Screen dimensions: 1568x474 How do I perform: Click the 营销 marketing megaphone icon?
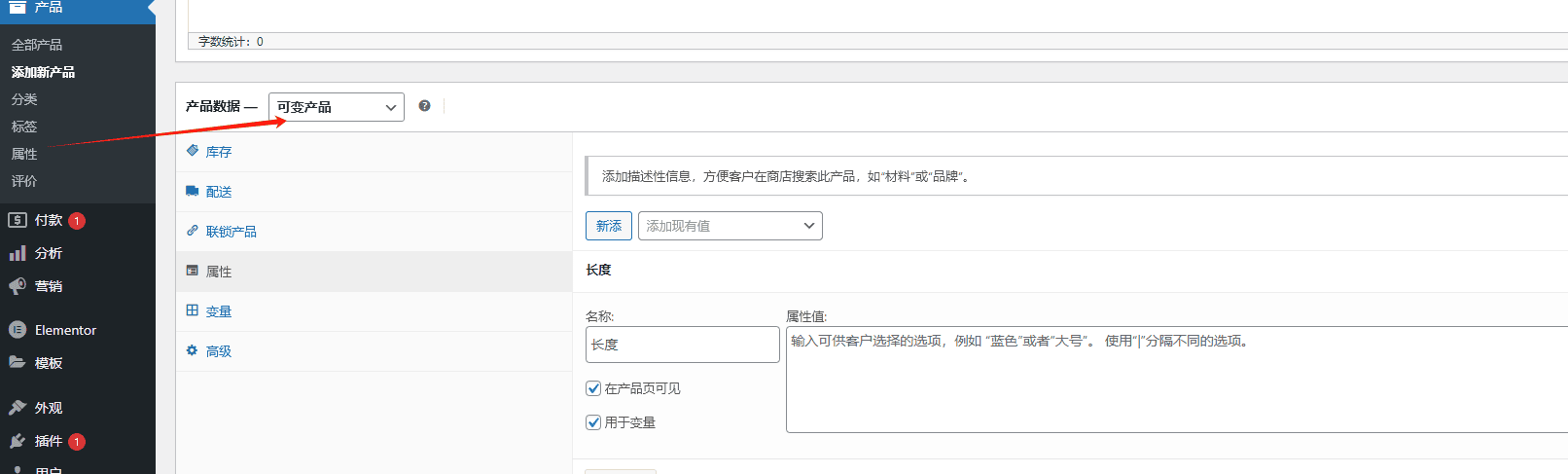[18, 286]
